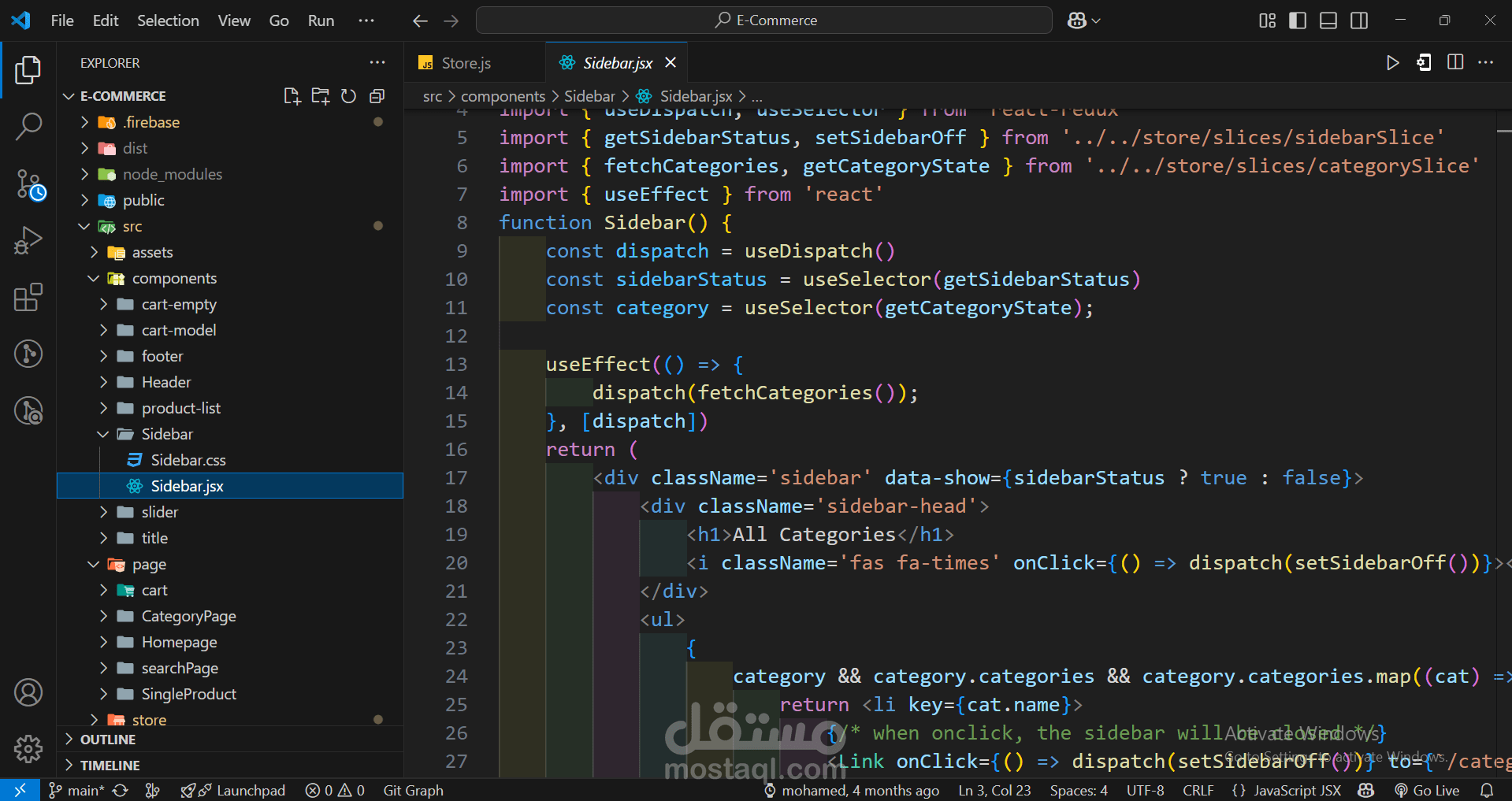Close the Sidebar.jsx editor tab
1512x801 pixels.
(671, 63)
